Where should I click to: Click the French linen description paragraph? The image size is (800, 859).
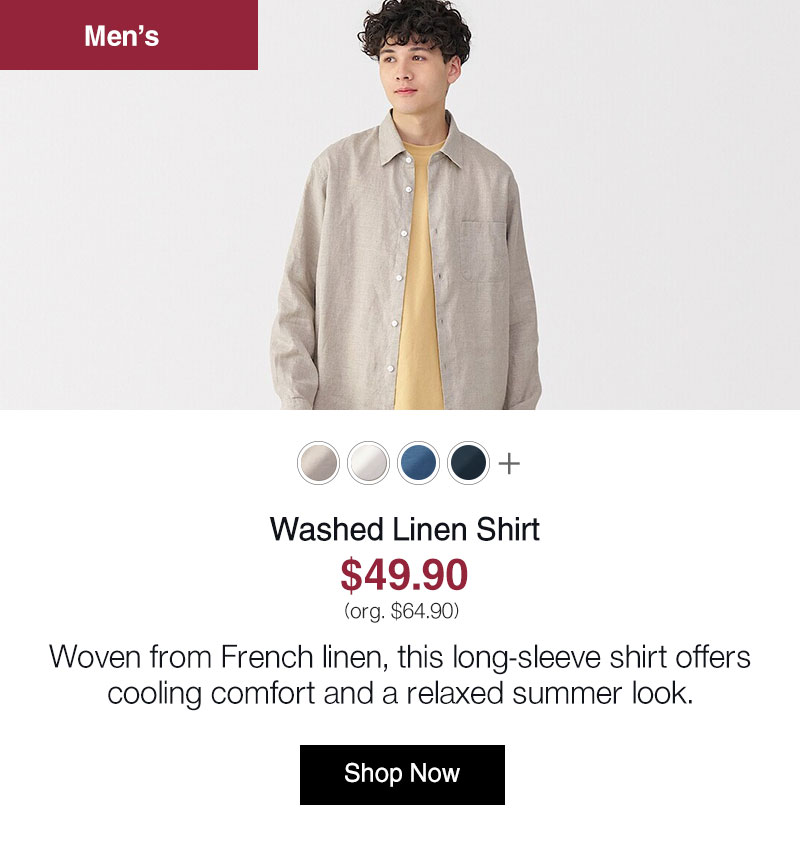(400, 675)
